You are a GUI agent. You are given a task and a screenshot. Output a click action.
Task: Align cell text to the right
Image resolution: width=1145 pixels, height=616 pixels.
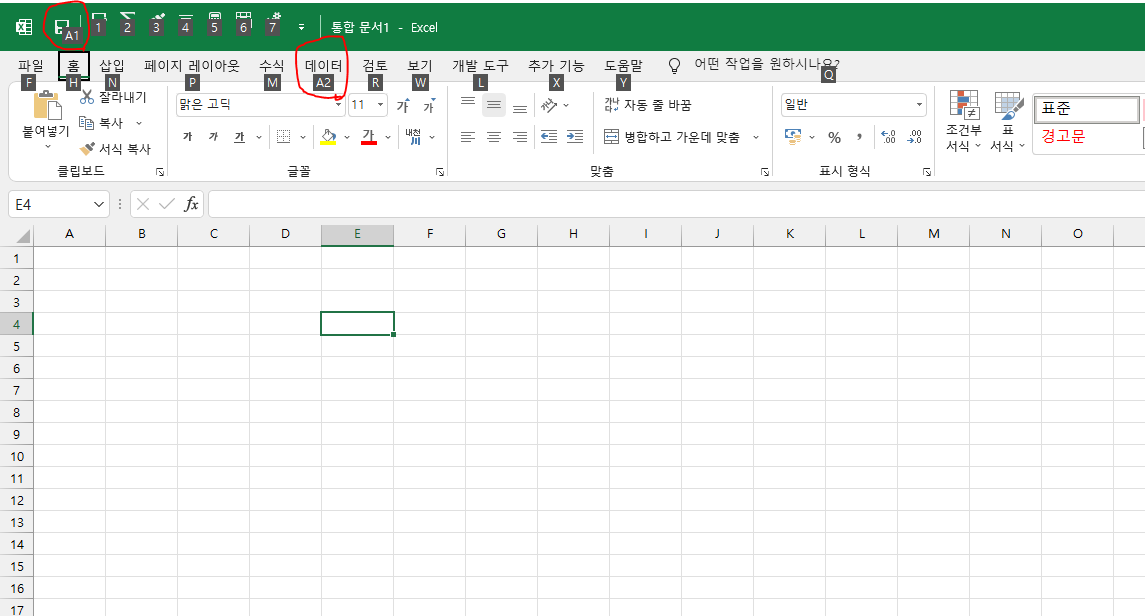pyautogui.click(x=520, y=136)
